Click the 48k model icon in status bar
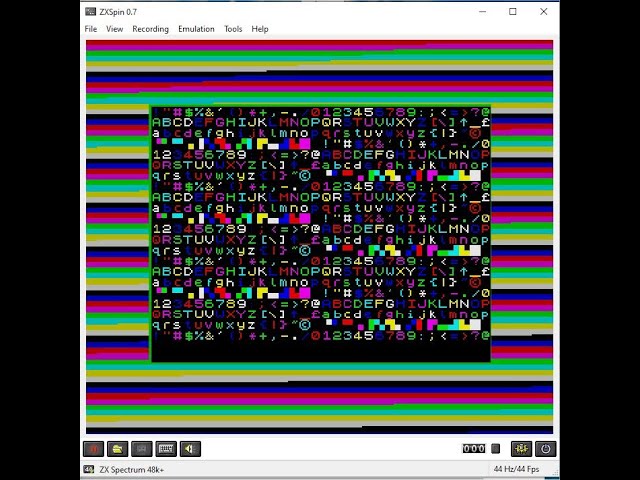Image resolution: width=640 pixels, height=480 pixels. (x=89, y=469)
